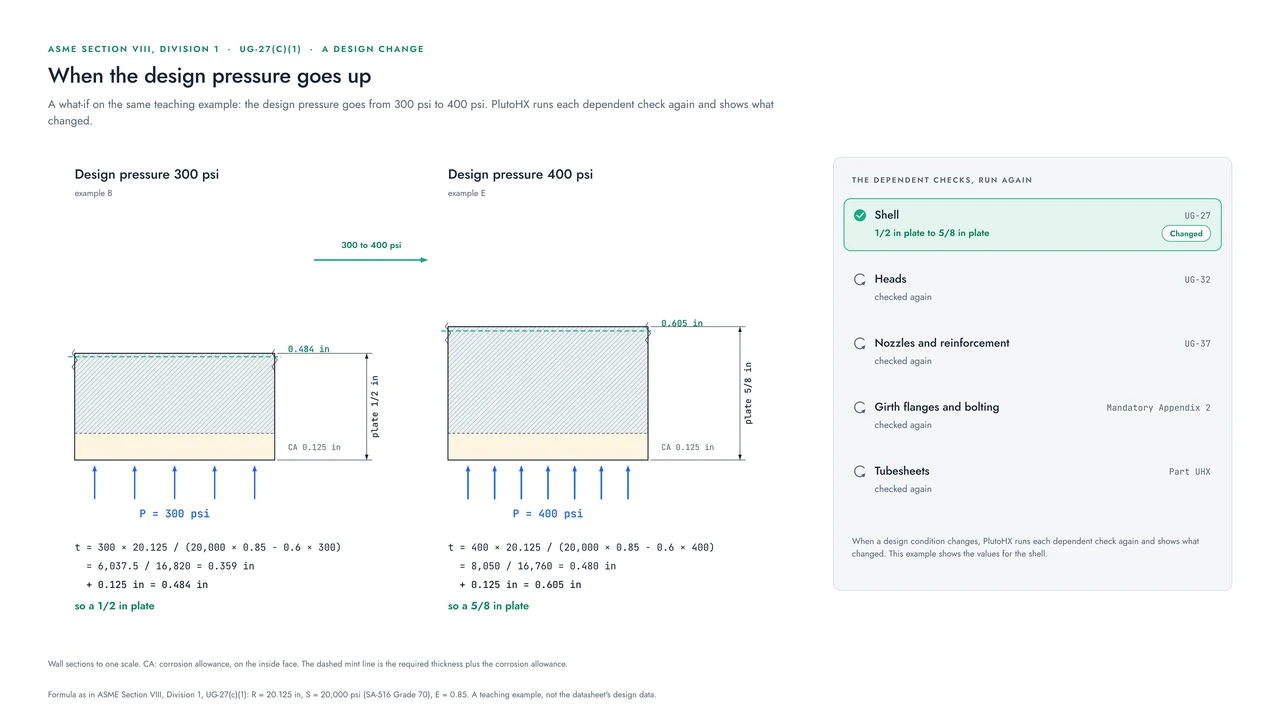1280x720 pixels.
Task: Click 'The dependent checks, run again' panel header
Action: coord(942,180)
